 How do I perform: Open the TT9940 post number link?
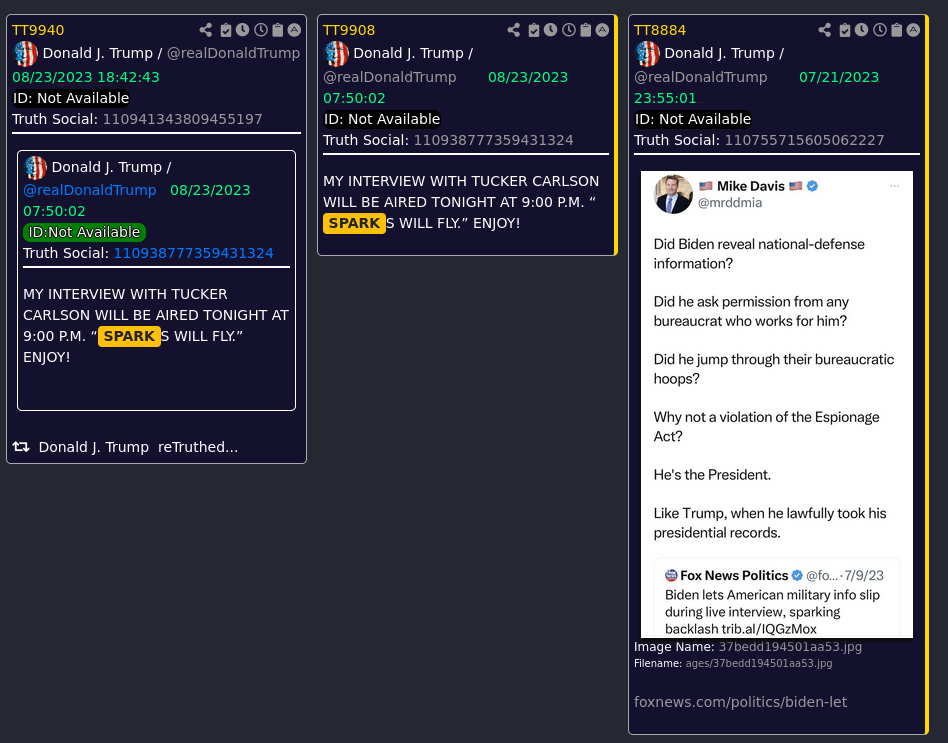click(38, 30)
